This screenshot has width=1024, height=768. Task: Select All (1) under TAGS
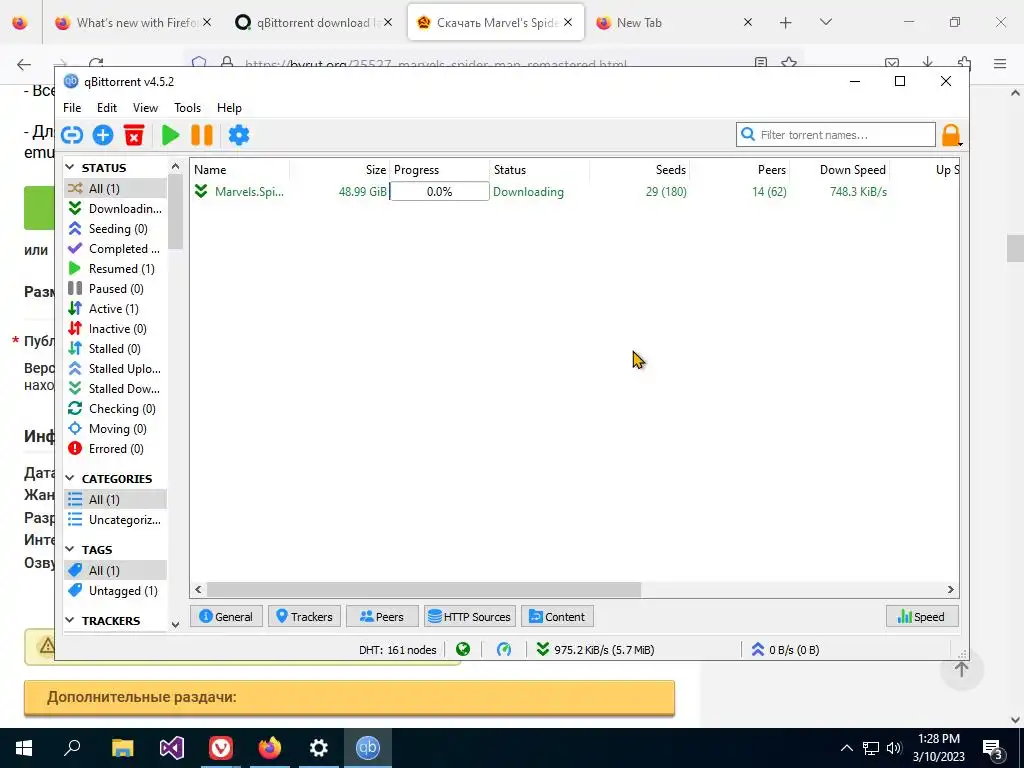(116, 571)
